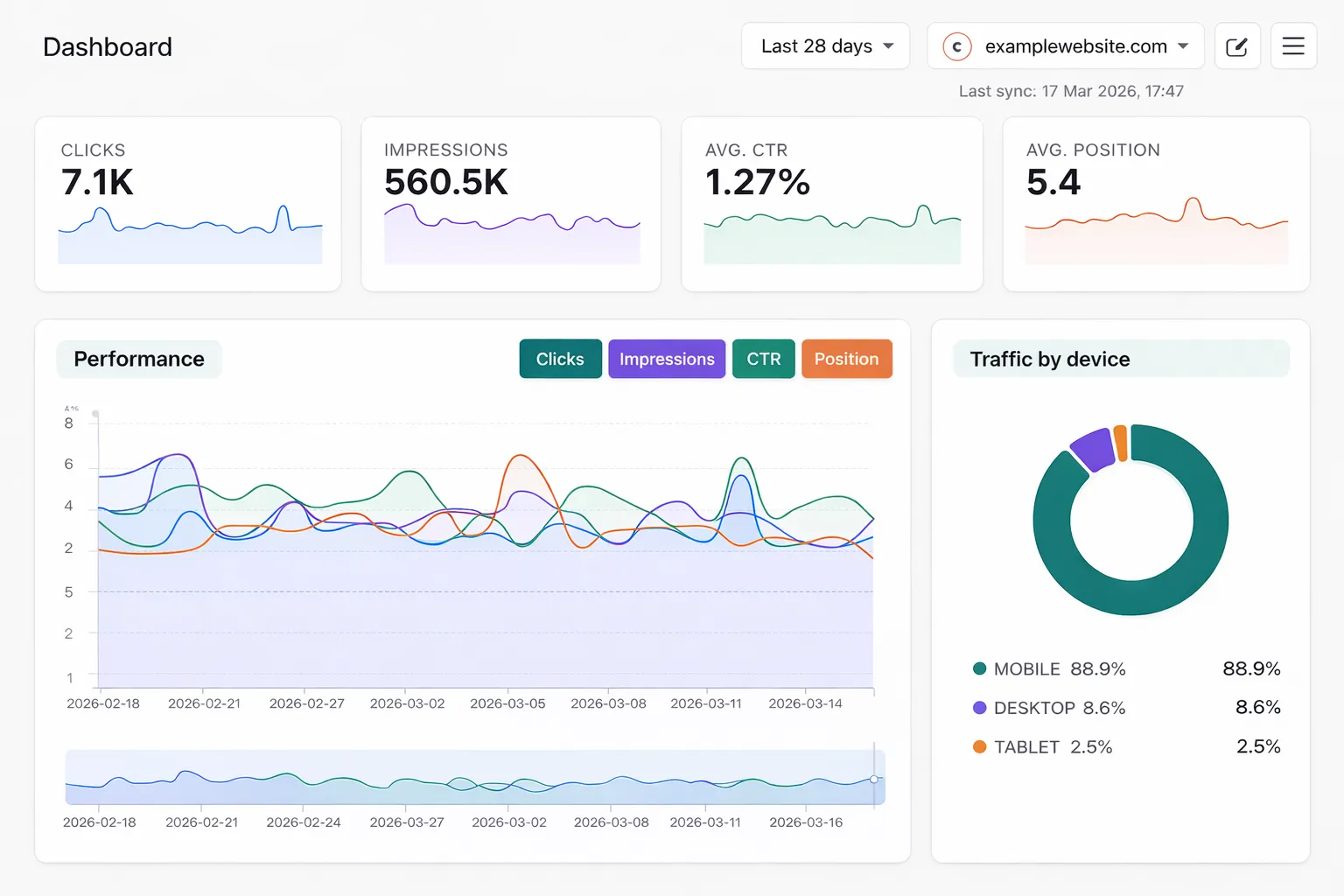
Task: Select the Impressions 560.5K summary card
Action: pyautogui.click(x=511, y=204)
